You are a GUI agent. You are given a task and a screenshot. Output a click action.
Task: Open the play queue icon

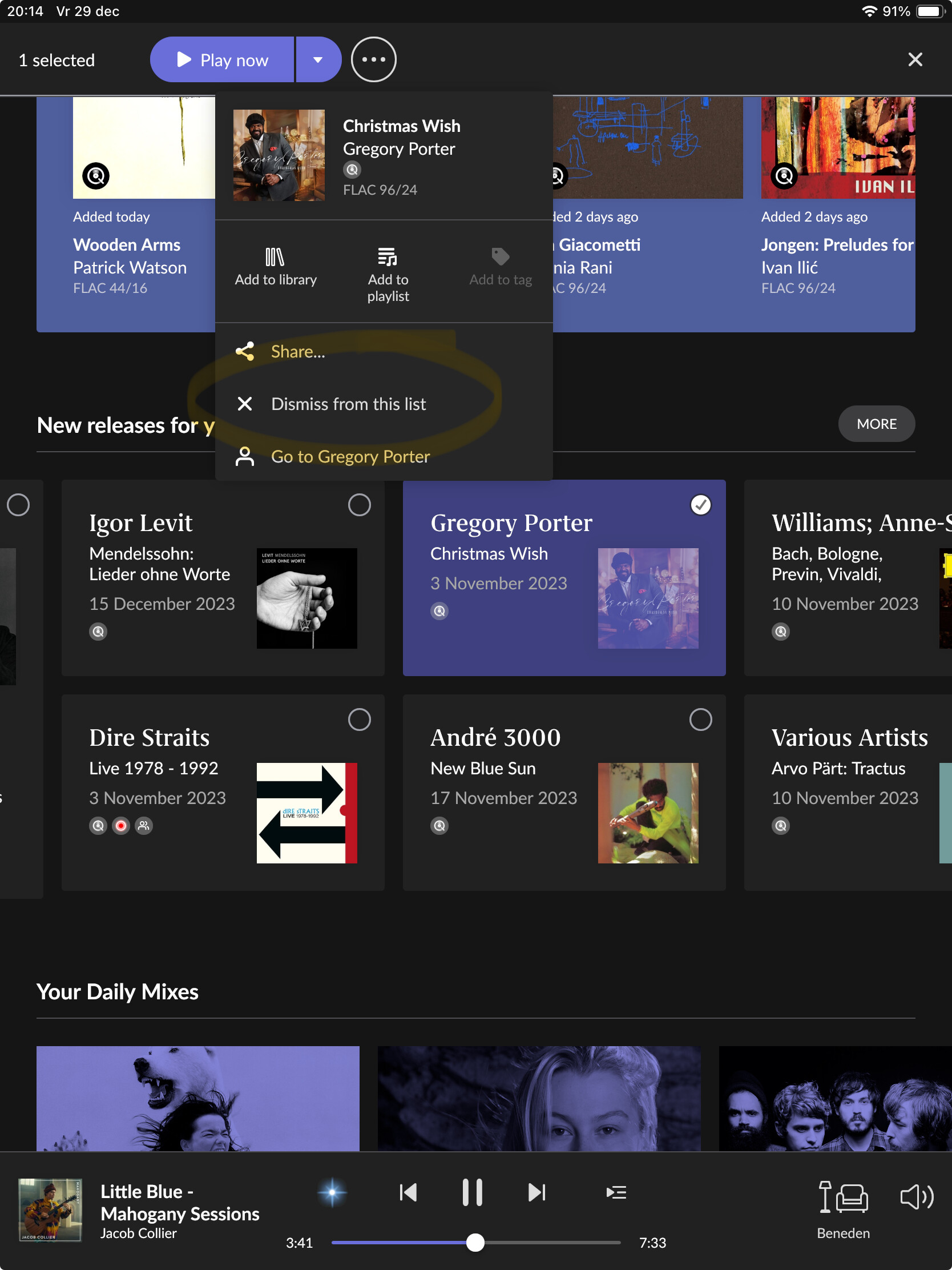616,1192
